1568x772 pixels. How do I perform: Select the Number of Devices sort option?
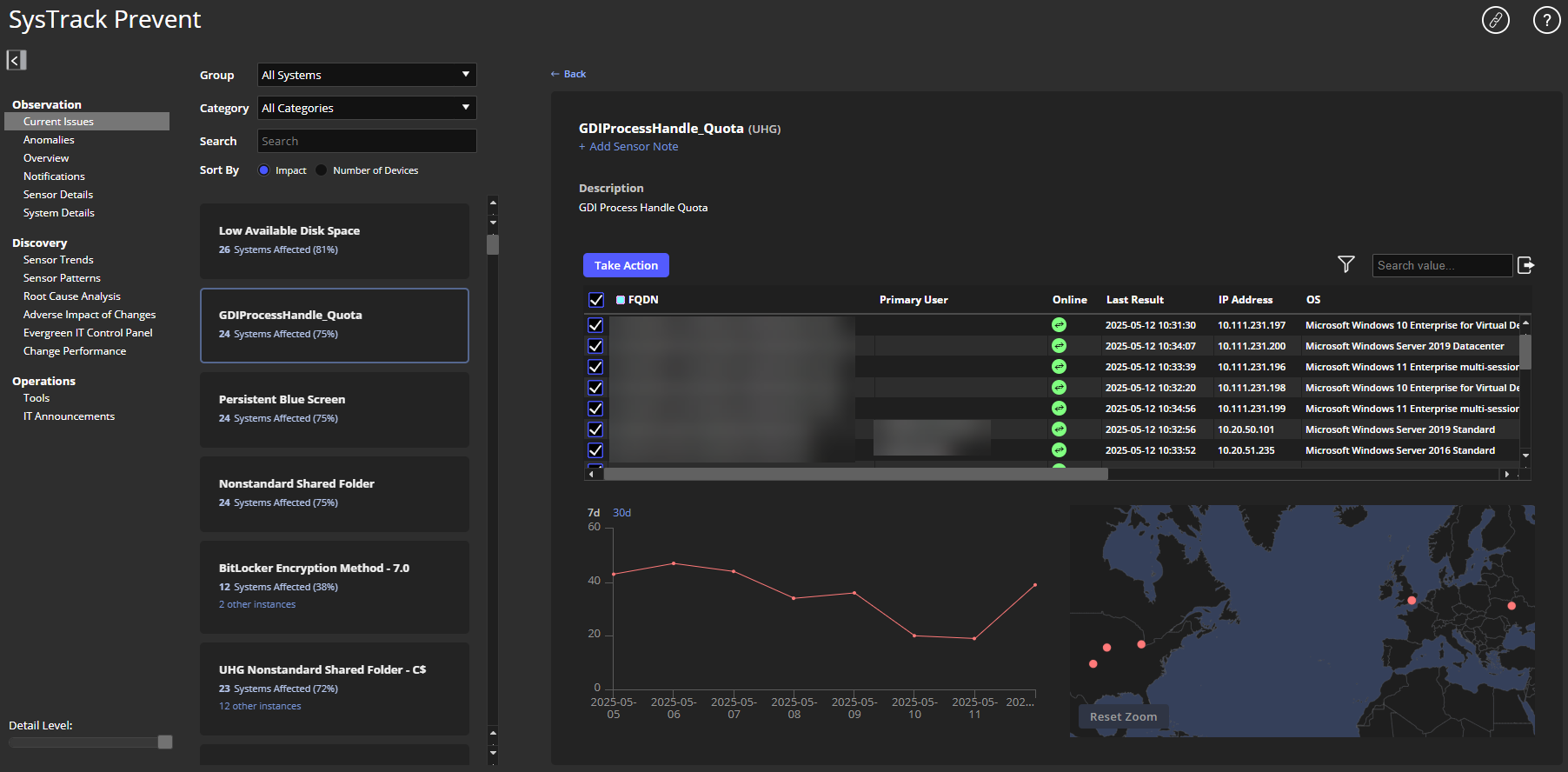click(322, 170)
